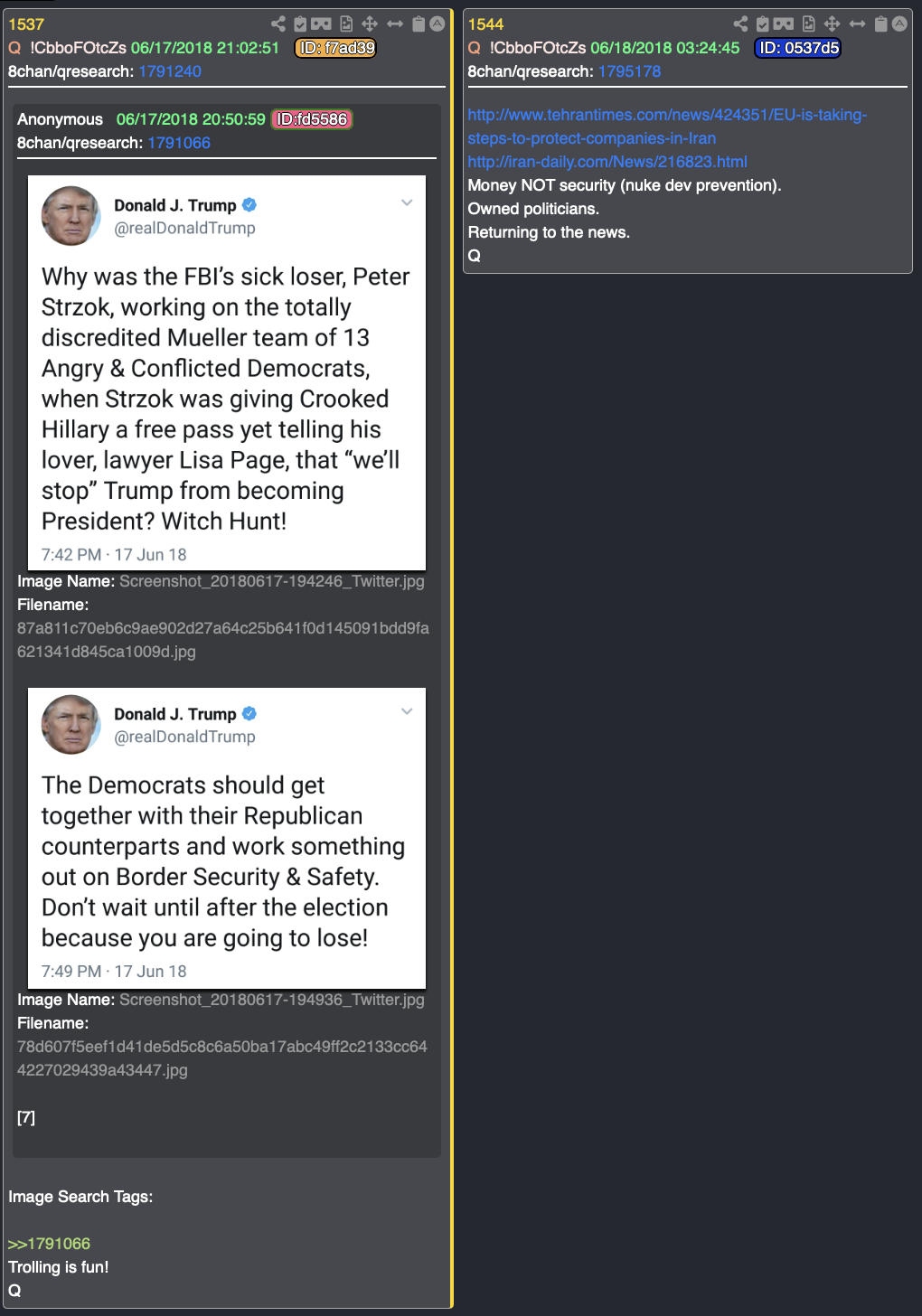Click four-way move arrows icon on post 1537
This screenshot has height=1316, width=922.
click(370, 24)
